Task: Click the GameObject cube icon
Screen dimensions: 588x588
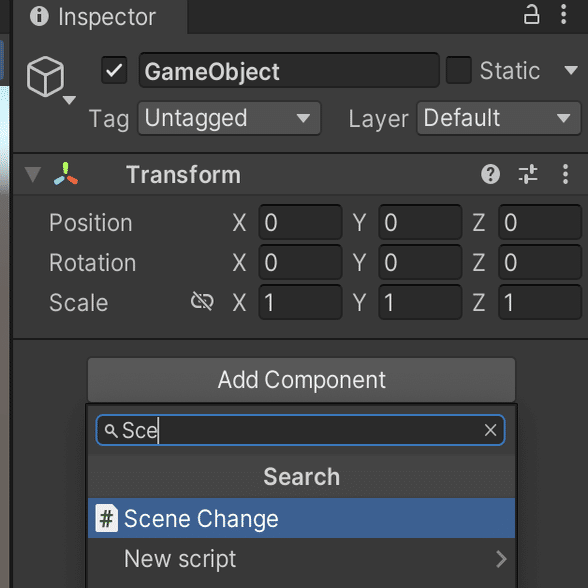Action: click(45, 76)
